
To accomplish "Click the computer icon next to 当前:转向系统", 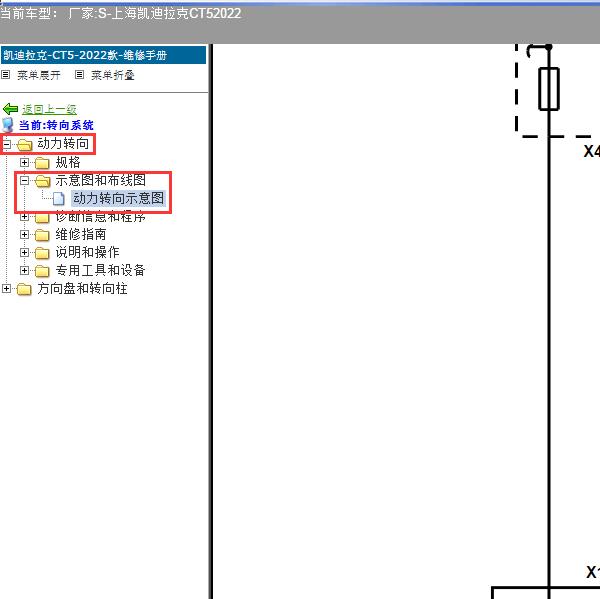I will (x=8, y=125).
